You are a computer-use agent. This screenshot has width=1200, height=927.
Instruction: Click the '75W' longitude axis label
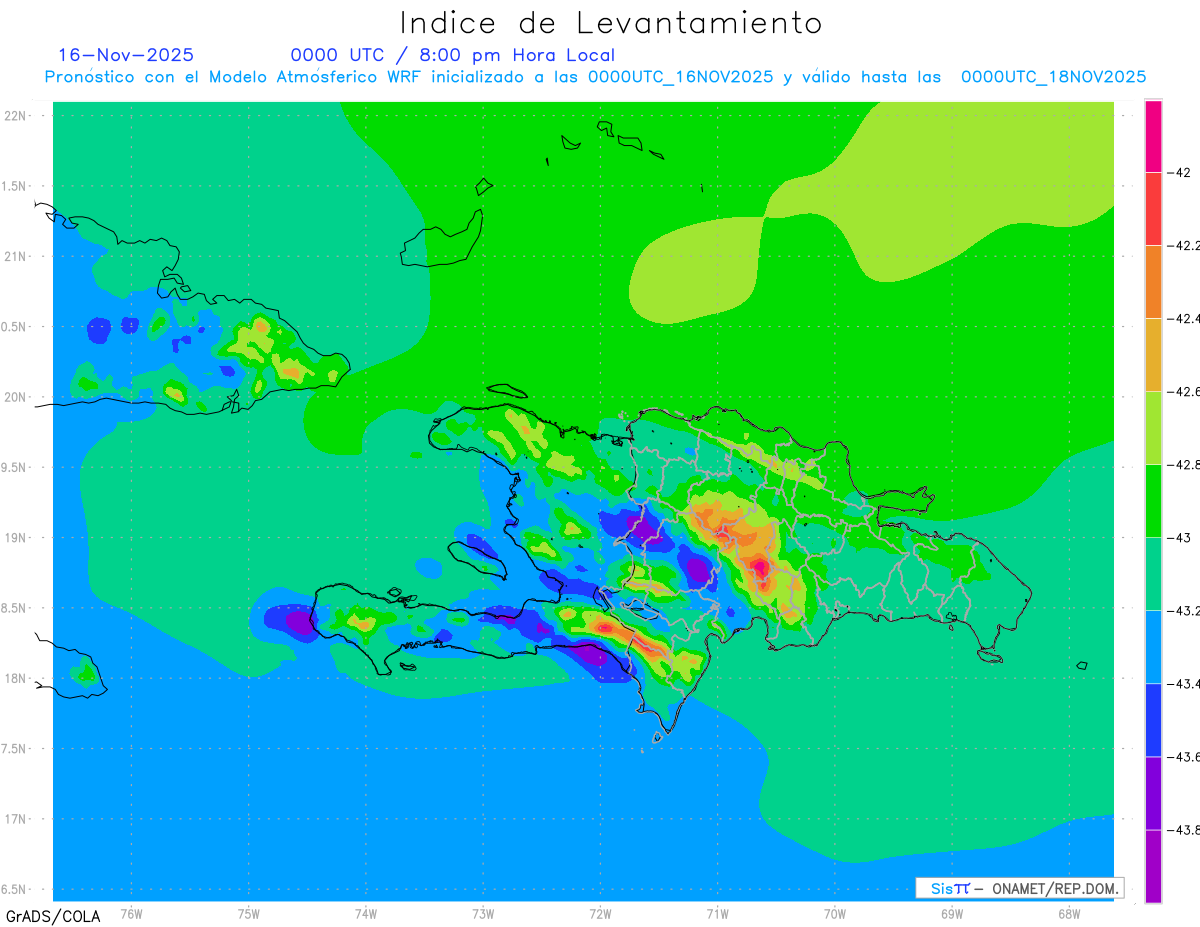click(249, 913)
